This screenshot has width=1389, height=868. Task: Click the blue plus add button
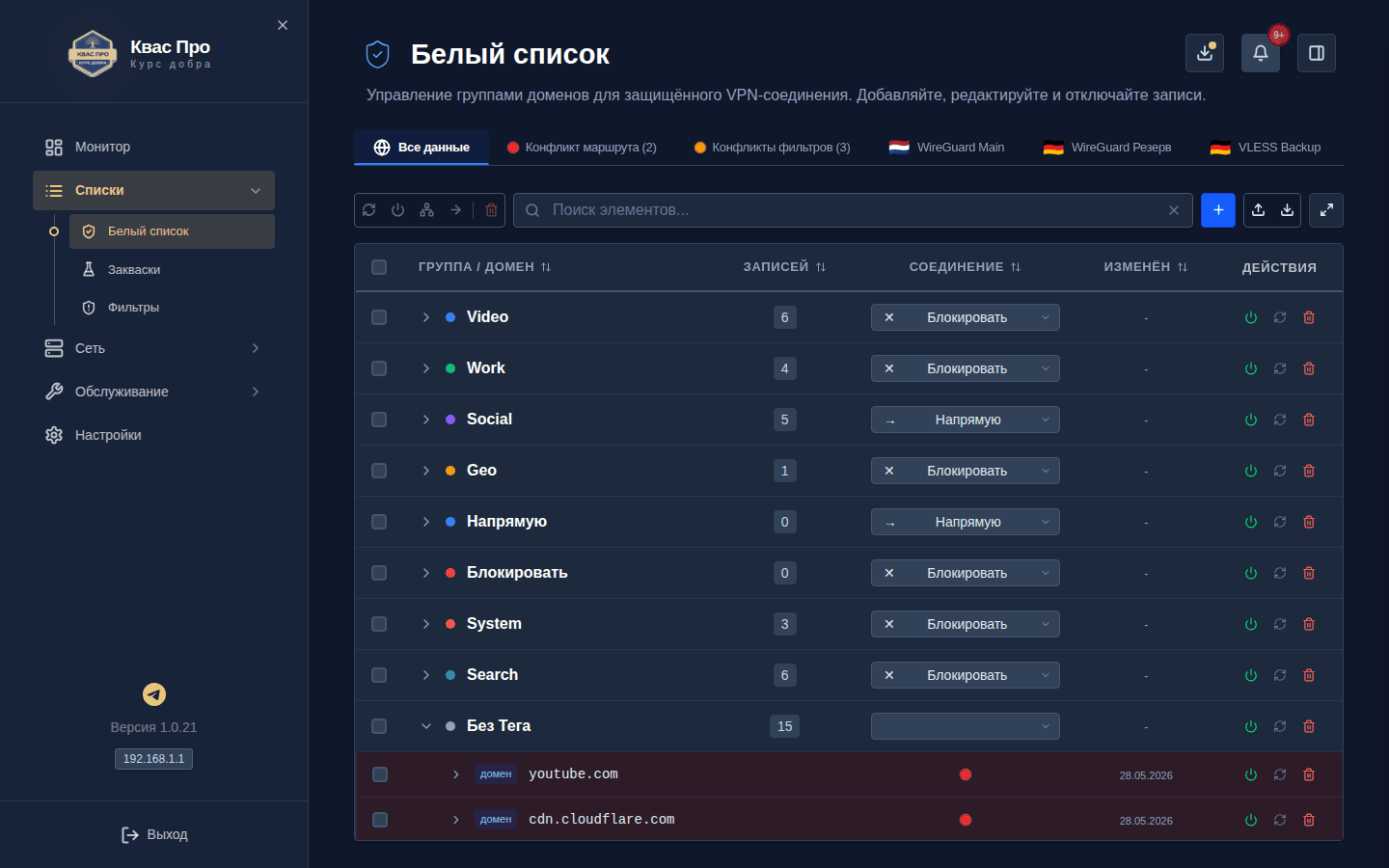pos(1218,210)
